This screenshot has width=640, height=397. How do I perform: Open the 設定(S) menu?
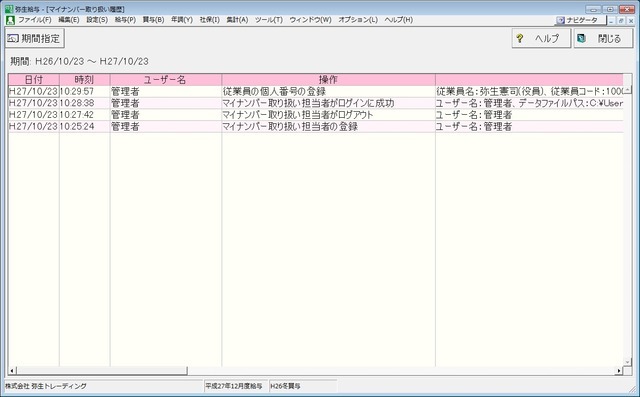pos(97,20)
